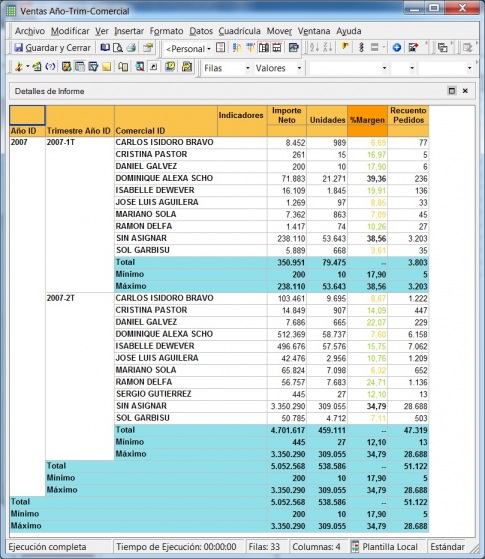Click the chart-with-red-arrow export icon
Image resolution: width=485 pixels, height=559 pixels.
pyautogui.click(x=413, y=47)
